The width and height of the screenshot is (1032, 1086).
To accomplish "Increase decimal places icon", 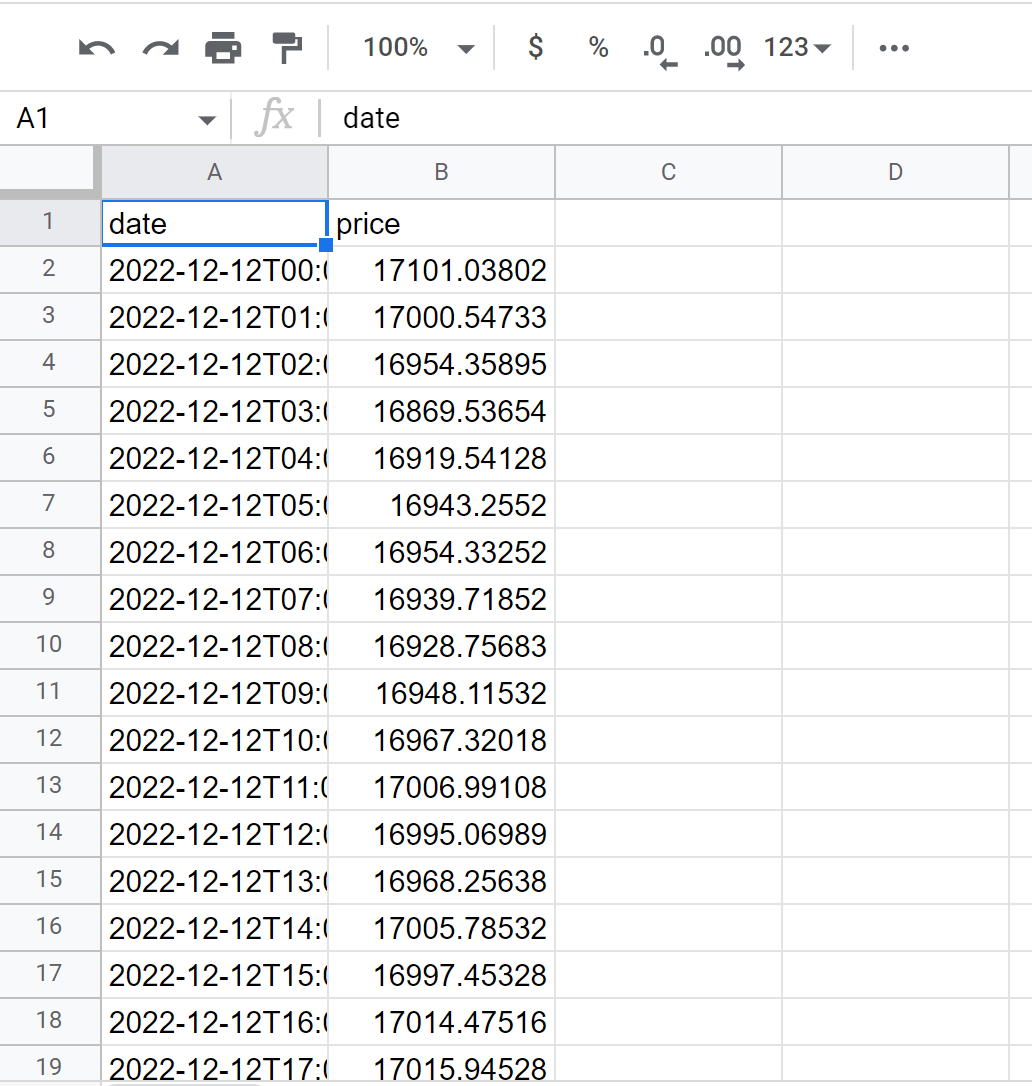I will 723,49.
